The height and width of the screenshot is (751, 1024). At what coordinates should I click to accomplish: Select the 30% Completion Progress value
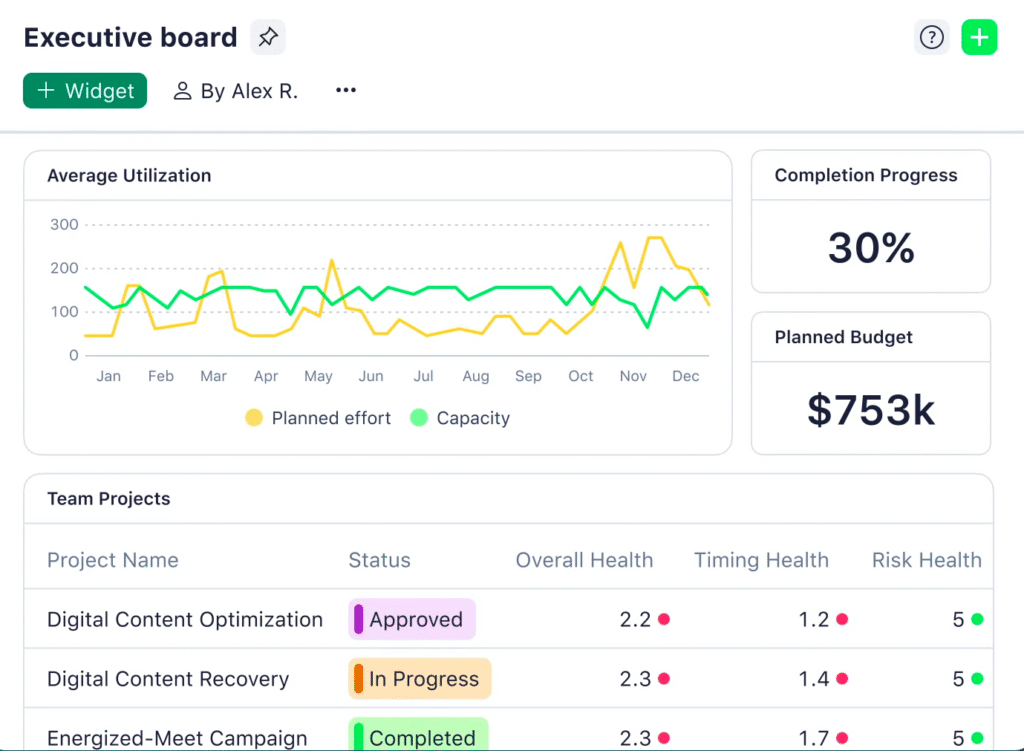(871, 247)
